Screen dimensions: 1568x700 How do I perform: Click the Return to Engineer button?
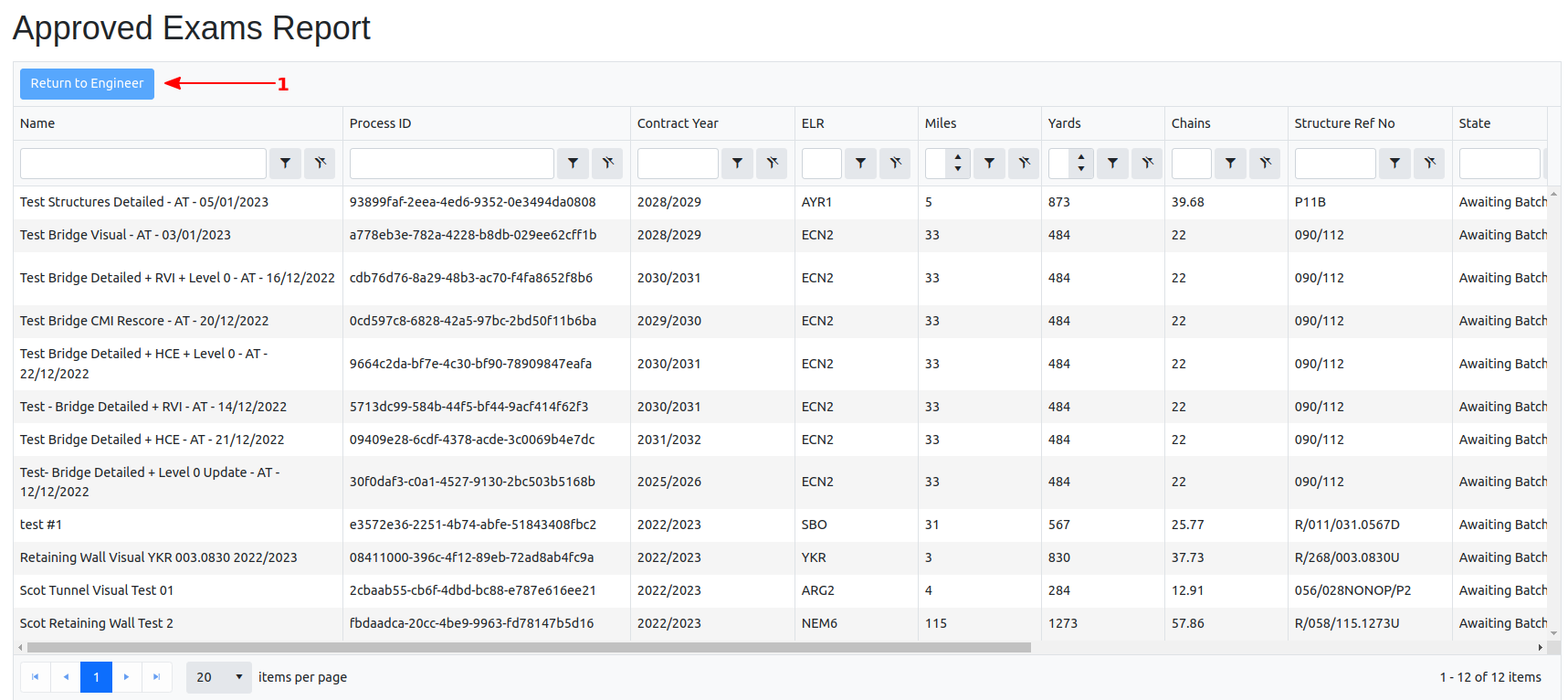(x=87, y=83)
